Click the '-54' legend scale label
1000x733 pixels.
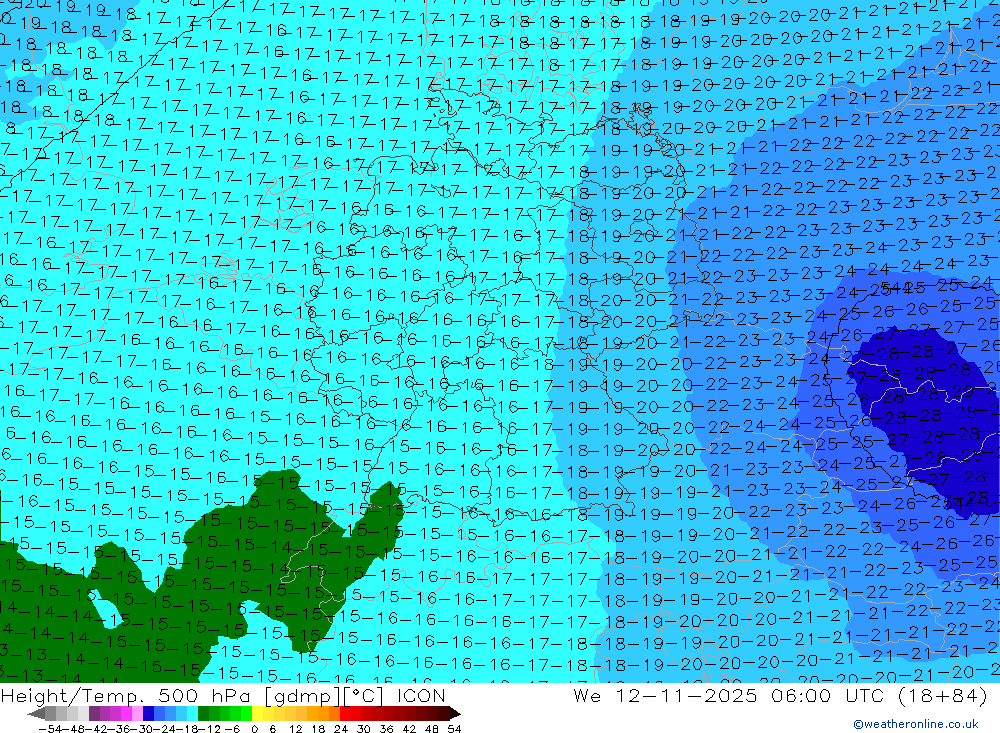[50, 729]
